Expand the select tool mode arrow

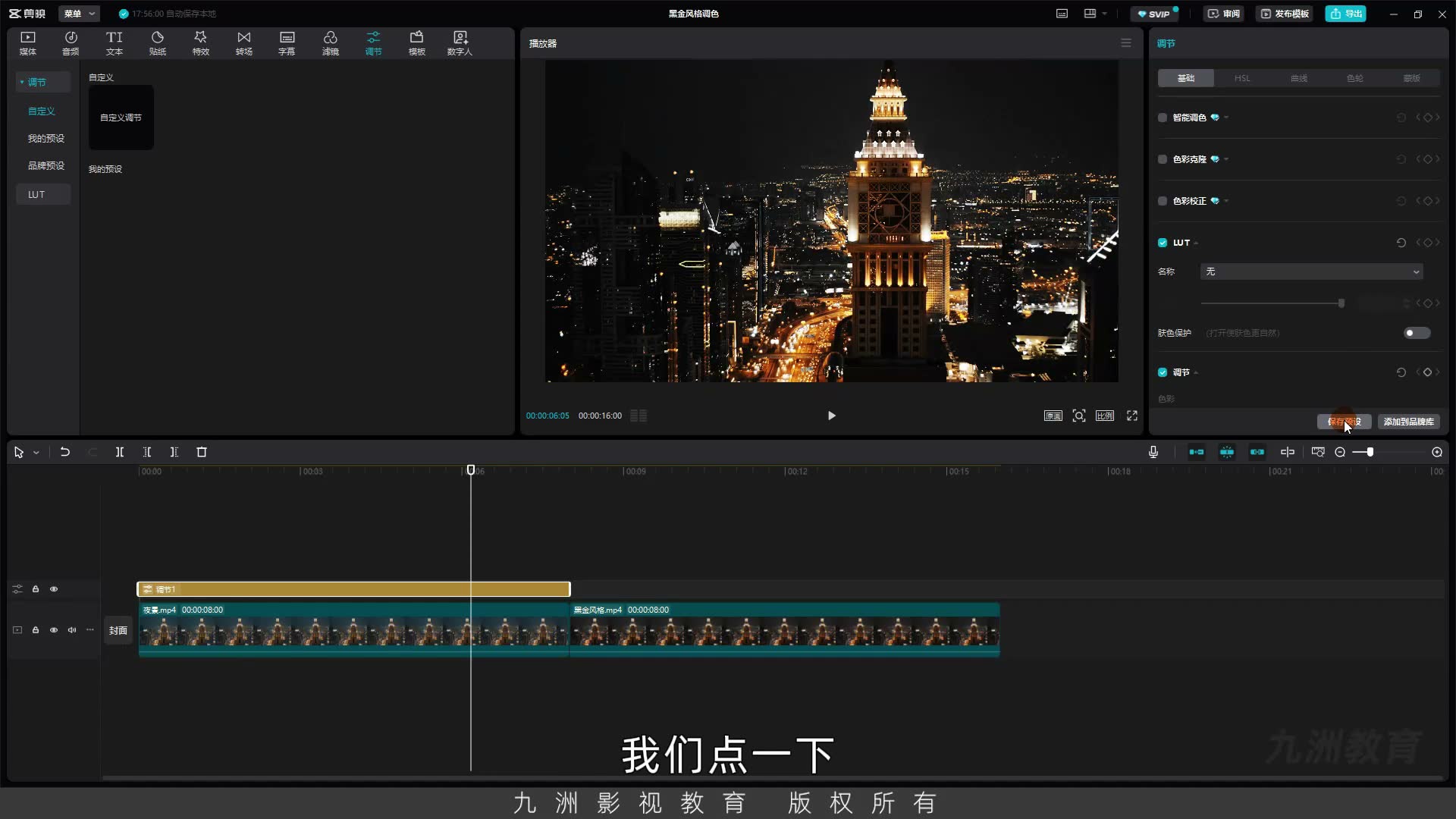coord(36,453)
